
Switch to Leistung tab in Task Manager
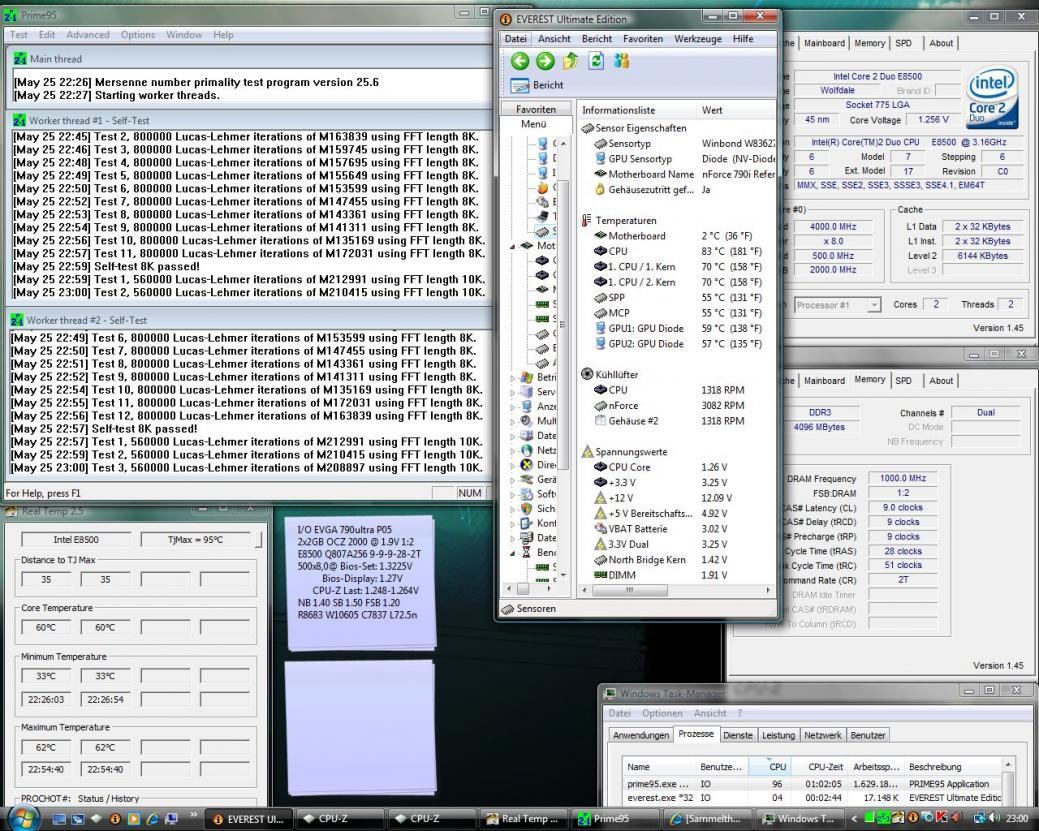pos(778,735)
